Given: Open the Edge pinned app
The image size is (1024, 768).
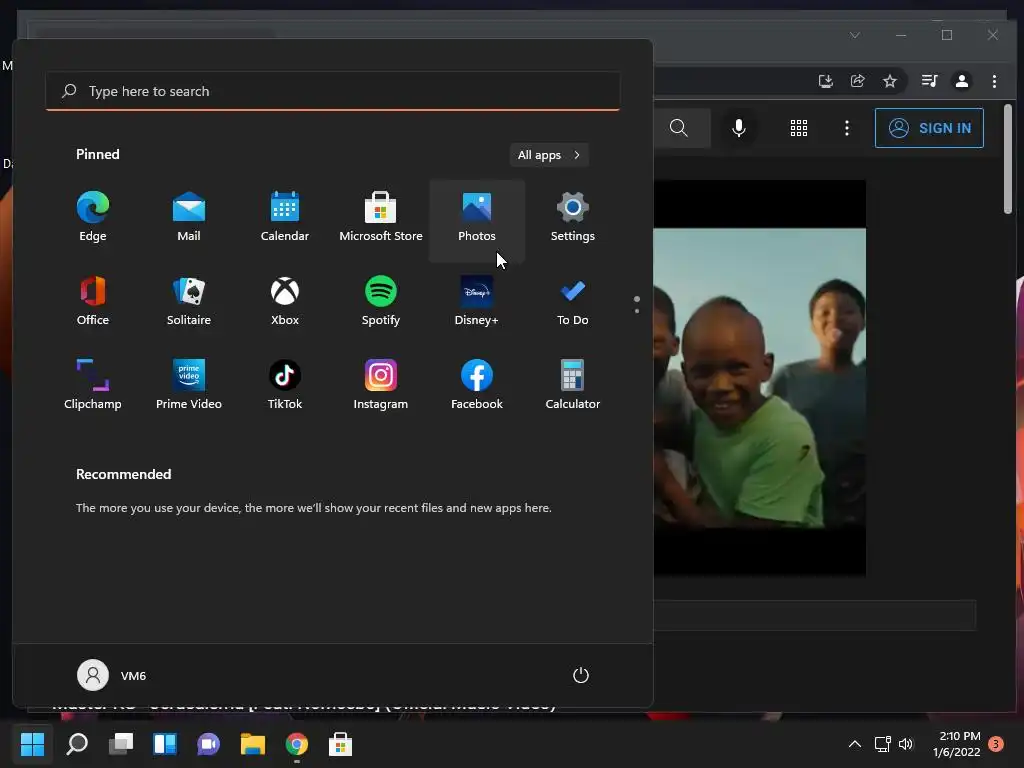Looking at the screenshot, I should click(93, 217).
